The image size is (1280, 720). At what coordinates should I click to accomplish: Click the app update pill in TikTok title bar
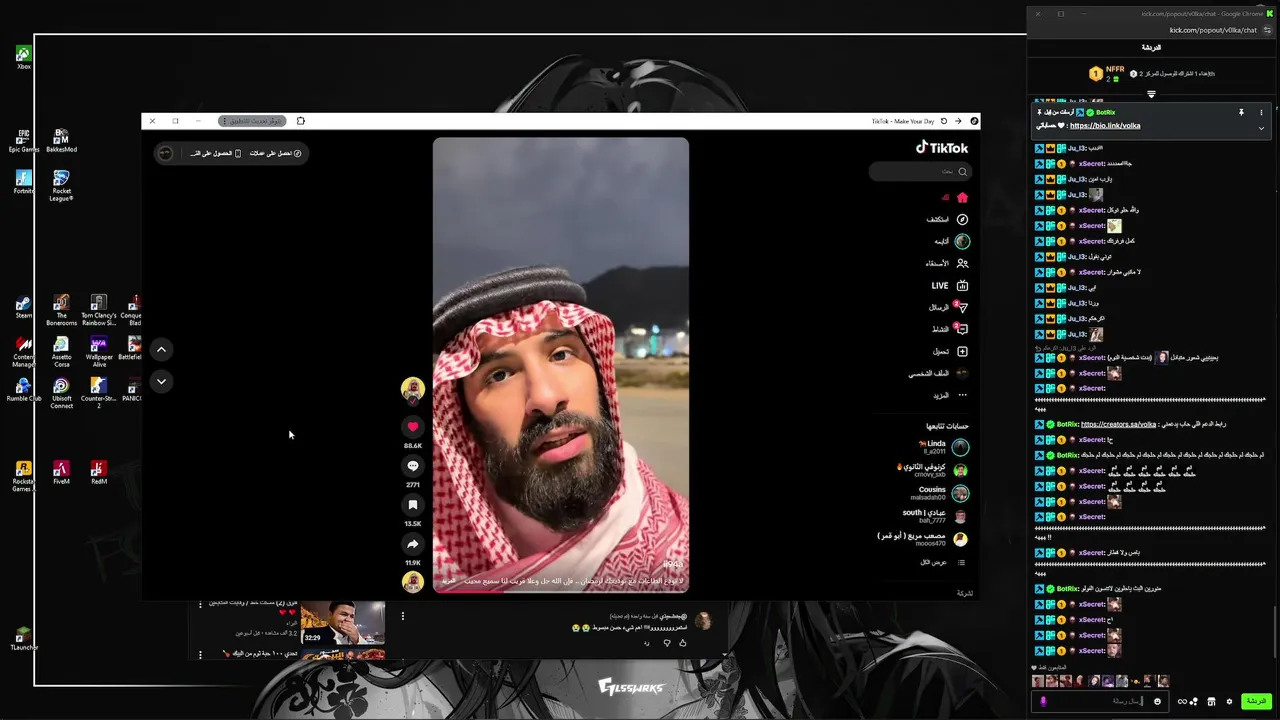coord(252,121)
